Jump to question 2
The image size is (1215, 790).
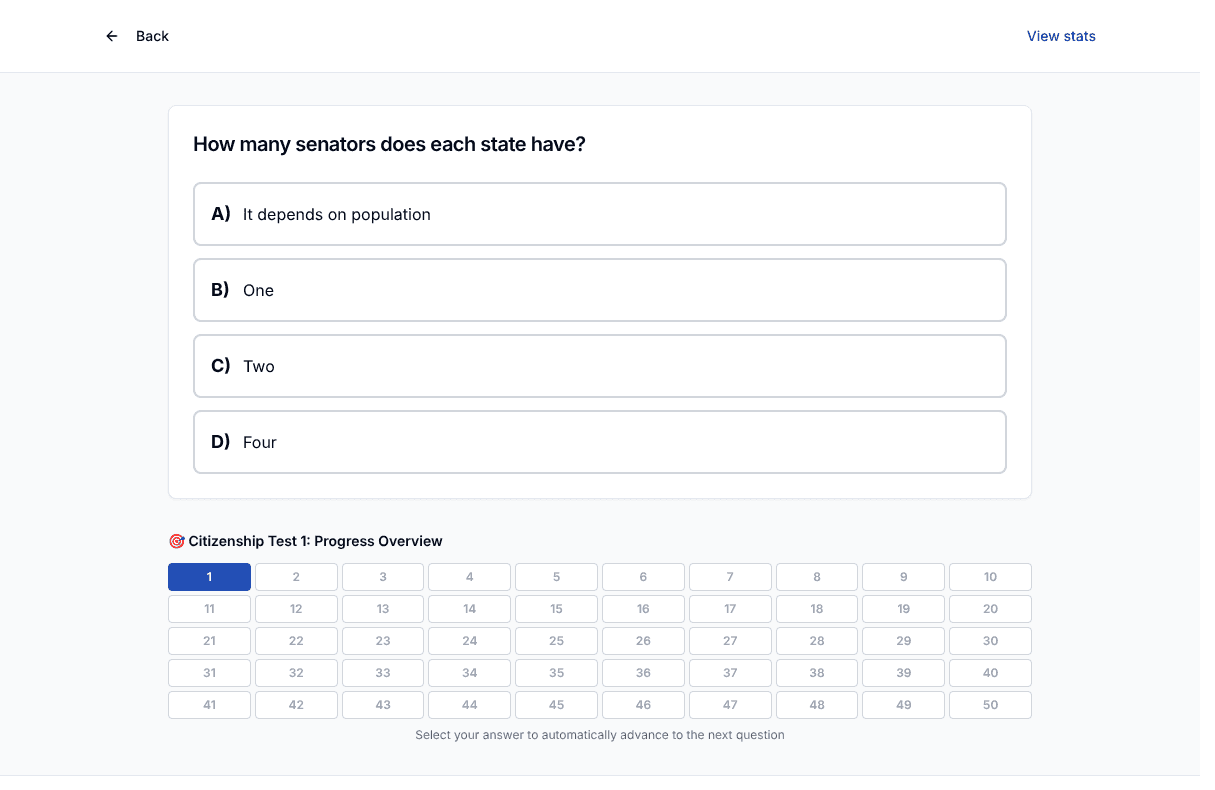(x=296, y=577)
